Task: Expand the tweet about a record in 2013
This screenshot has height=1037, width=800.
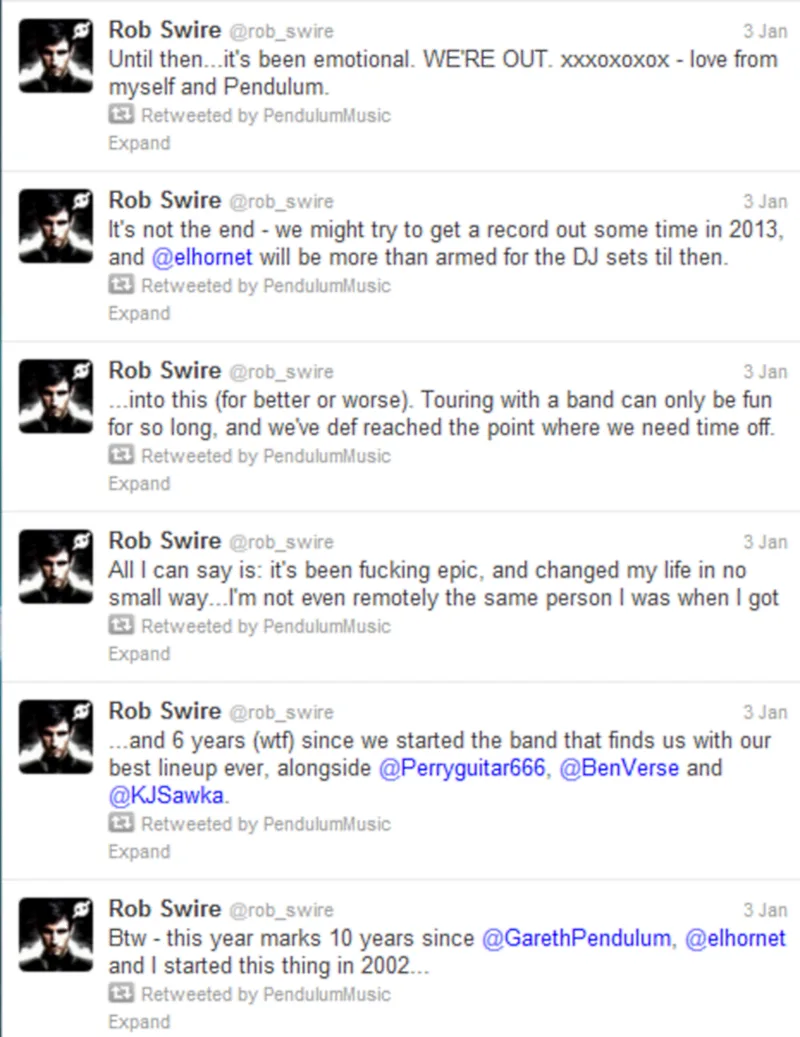Action: [x=139, y=313]
